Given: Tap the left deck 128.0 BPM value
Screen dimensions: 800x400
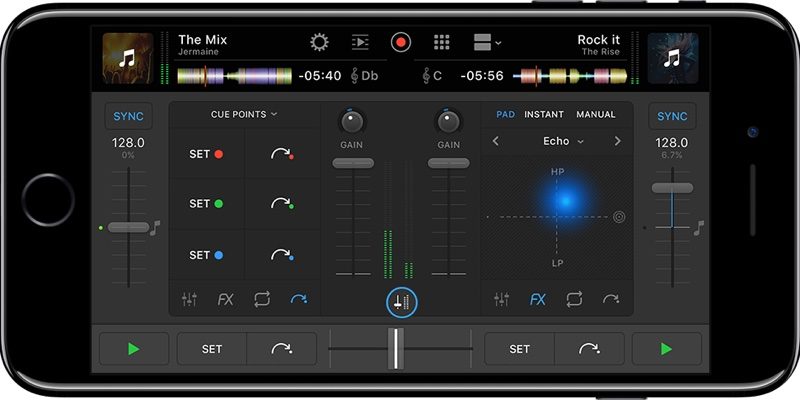Looking at the screenshot, I should pyautogui.click(x=129, y=143).
